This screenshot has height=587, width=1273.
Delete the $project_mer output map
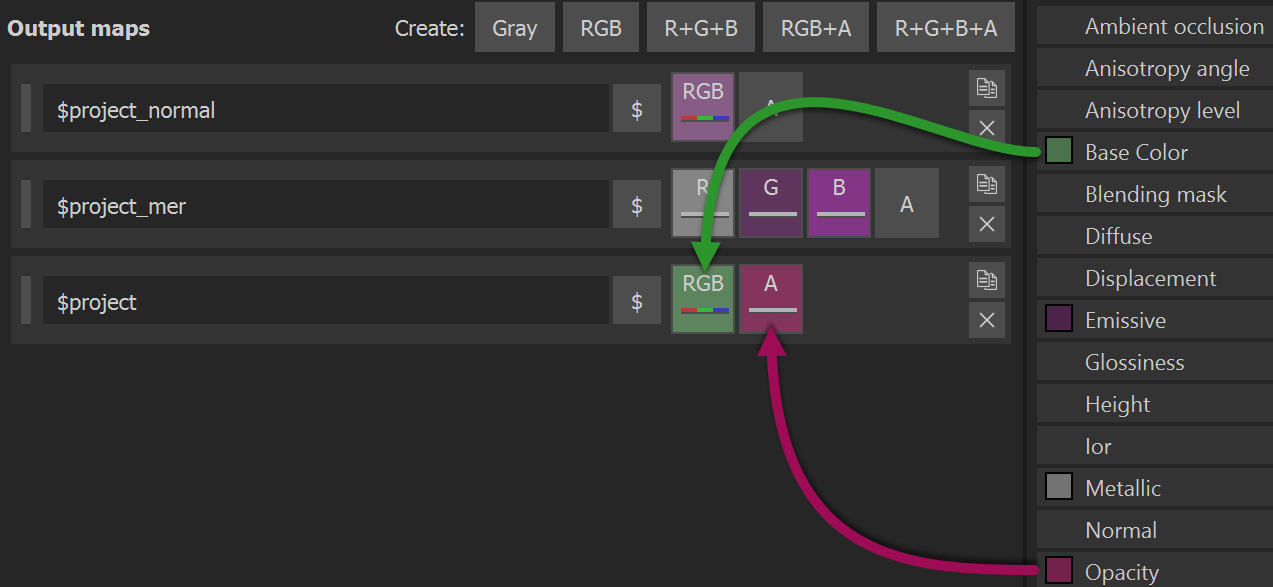point(987,223)
